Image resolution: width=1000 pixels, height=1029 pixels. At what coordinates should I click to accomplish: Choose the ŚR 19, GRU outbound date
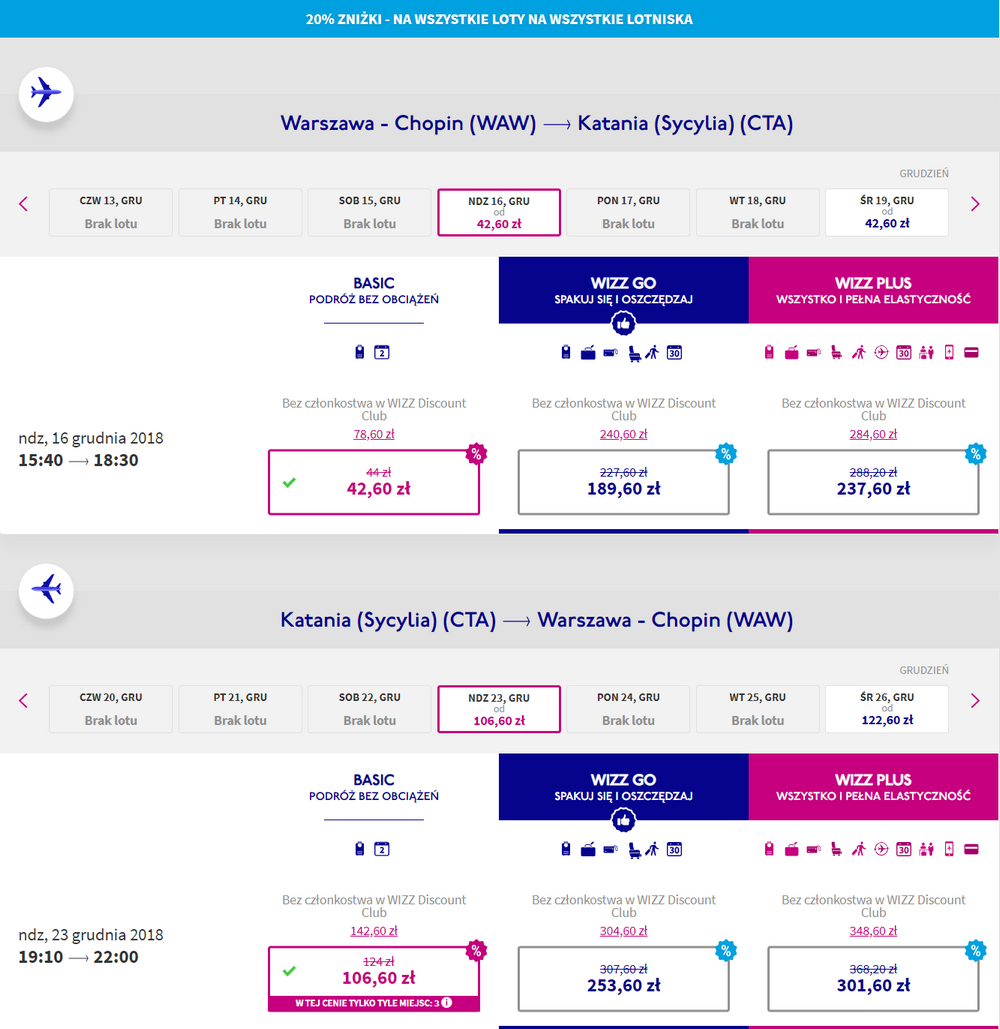point(886,212)
